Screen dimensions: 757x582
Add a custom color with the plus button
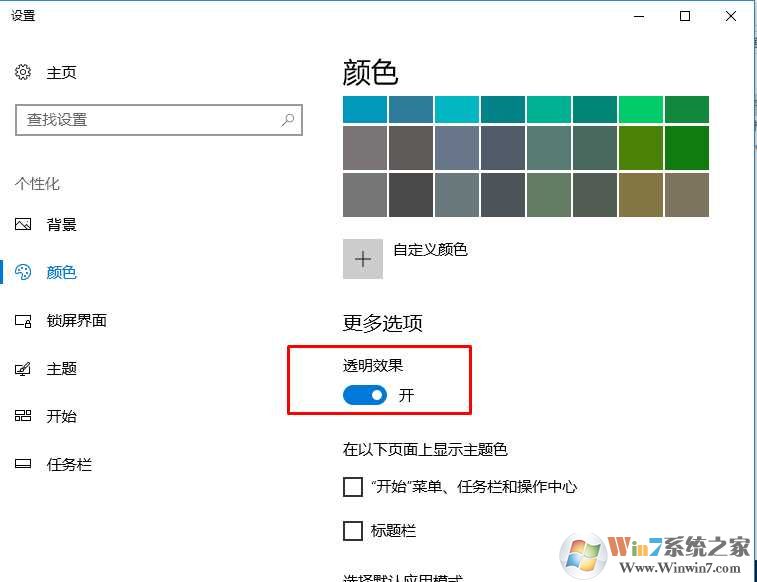pos(363,259)
